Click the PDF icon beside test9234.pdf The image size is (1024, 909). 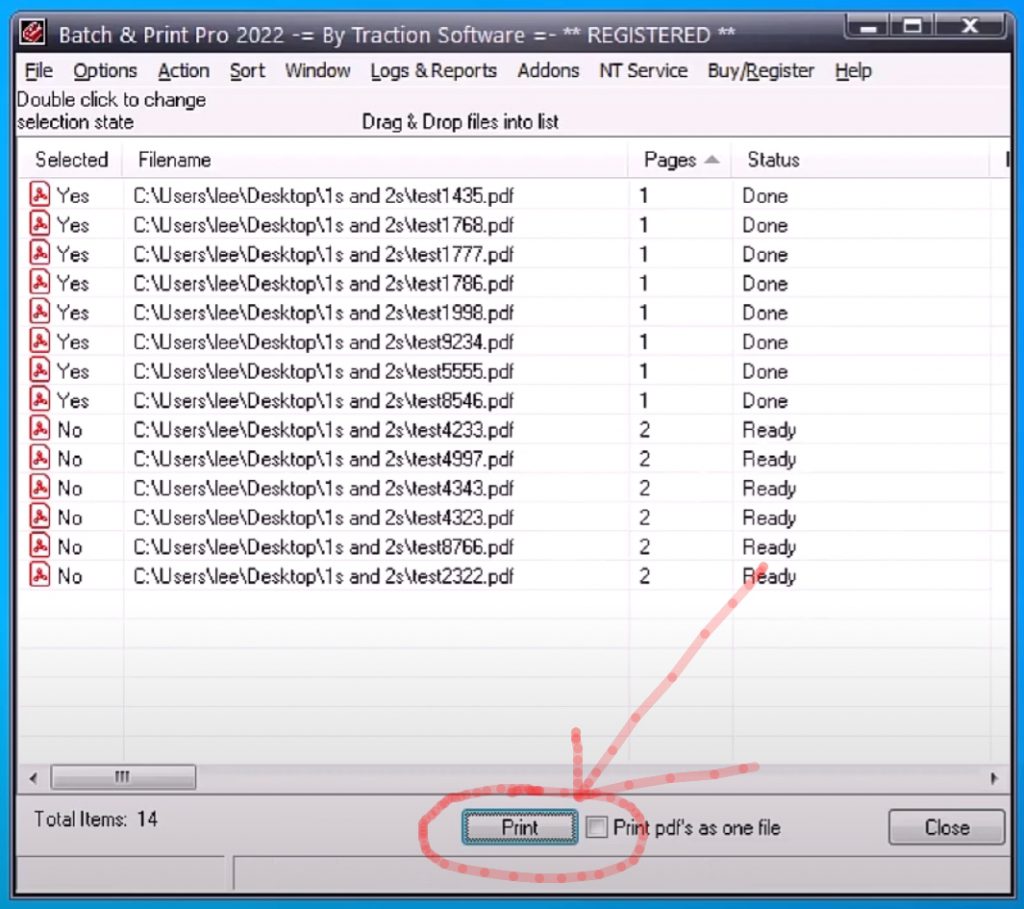[36, 342]
